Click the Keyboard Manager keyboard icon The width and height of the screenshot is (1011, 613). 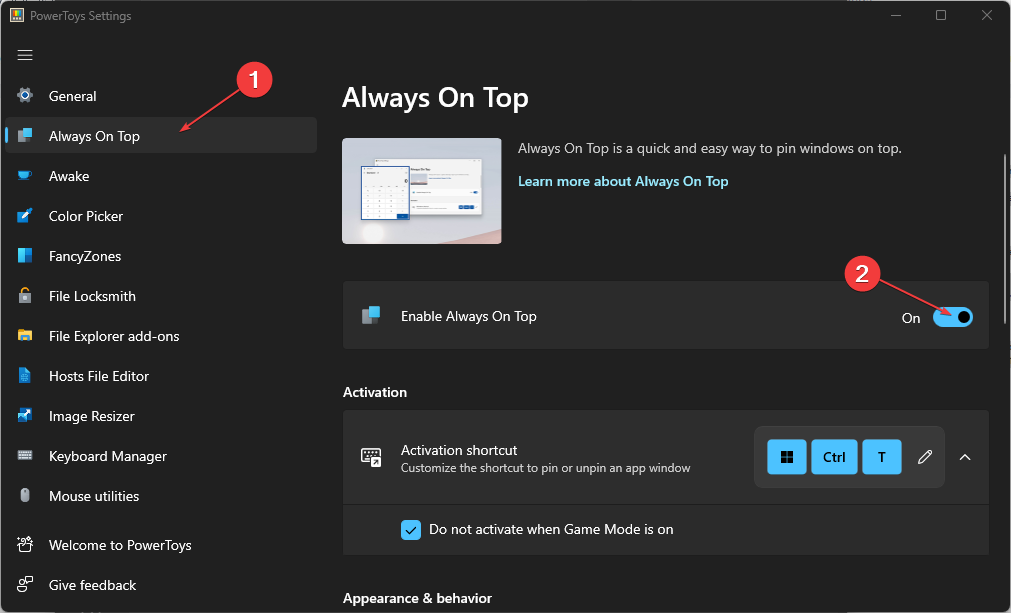(x=25, y=455)
